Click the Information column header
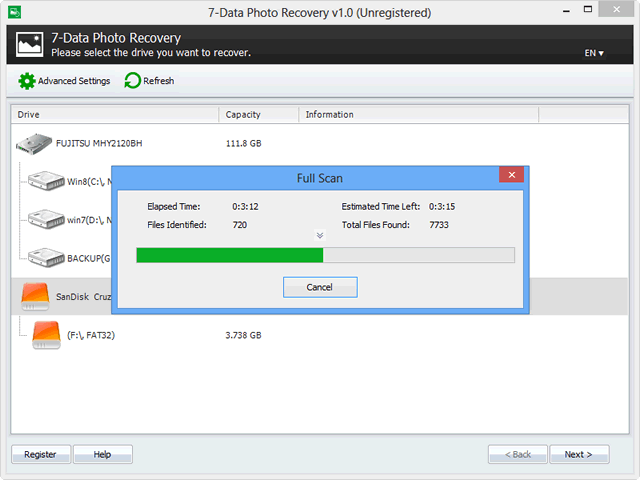The width and height of the screenshot is (640, 480). pos(418,115)
